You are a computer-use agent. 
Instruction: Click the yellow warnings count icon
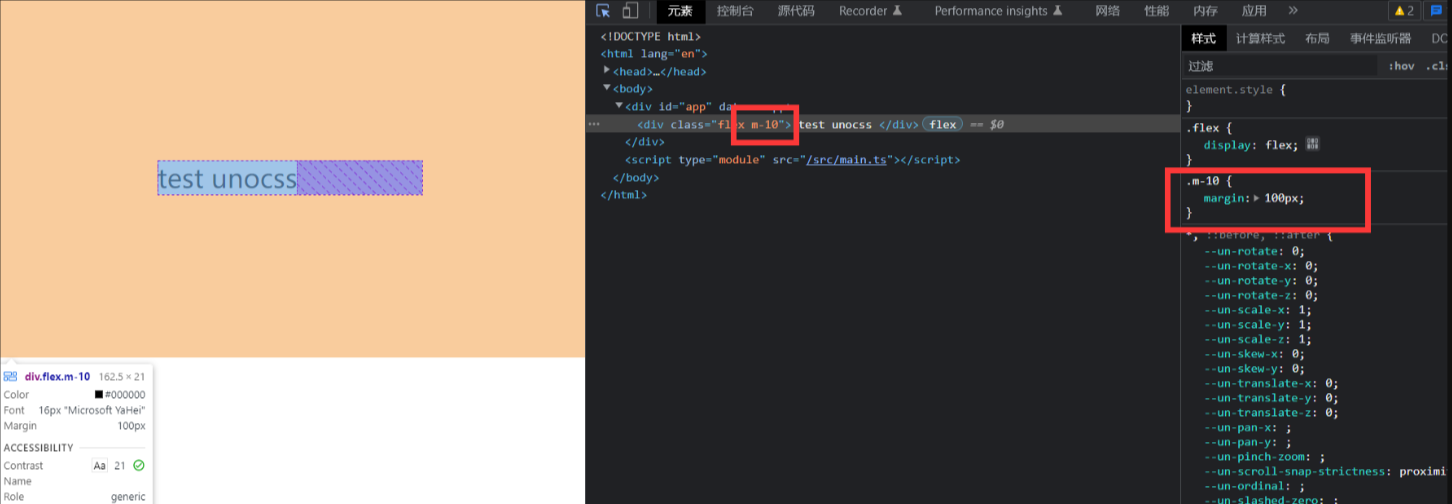tap(1403, 11)
